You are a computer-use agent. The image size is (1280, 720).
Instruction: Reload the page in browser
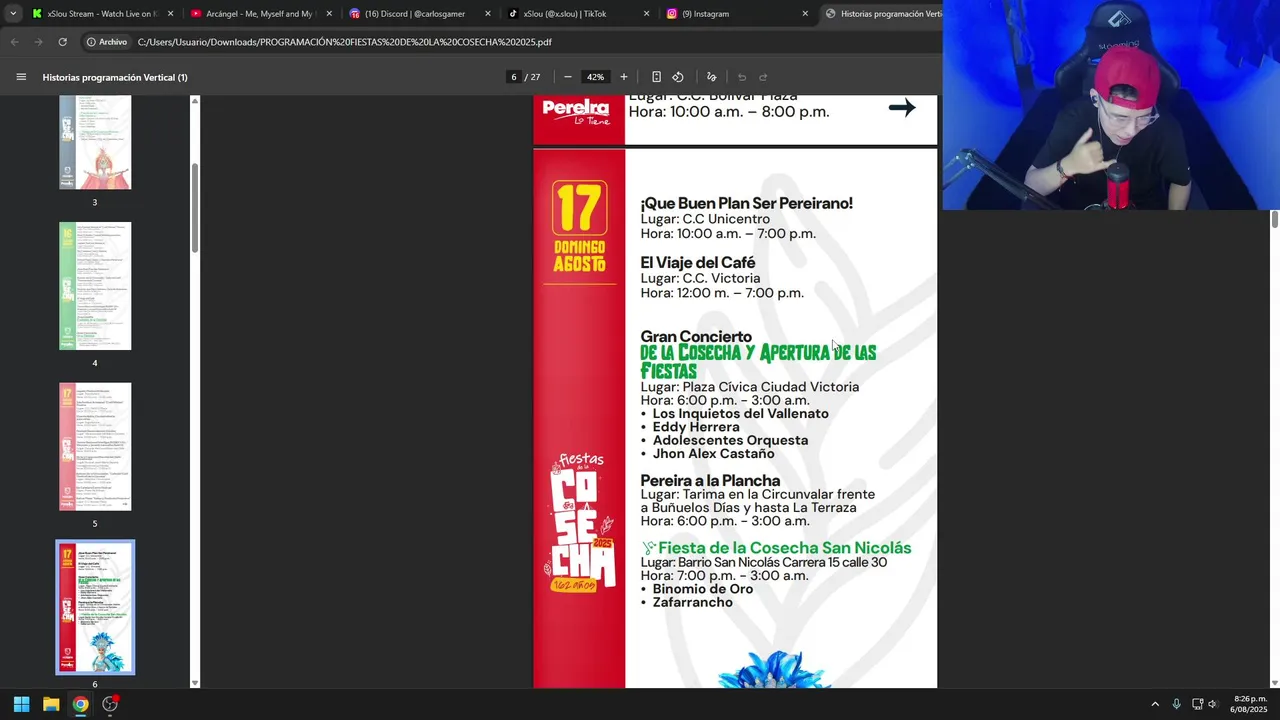pos(62,42)
